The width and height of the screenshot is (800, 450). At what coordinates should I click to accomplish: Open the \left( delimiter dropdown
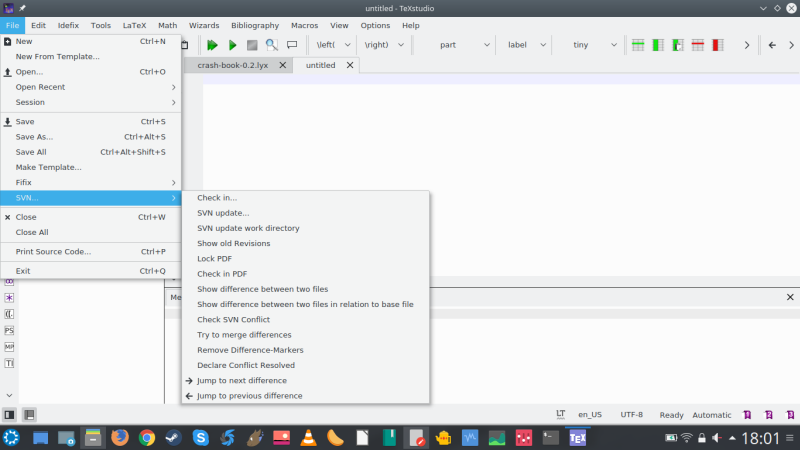[x=334, y=45]
